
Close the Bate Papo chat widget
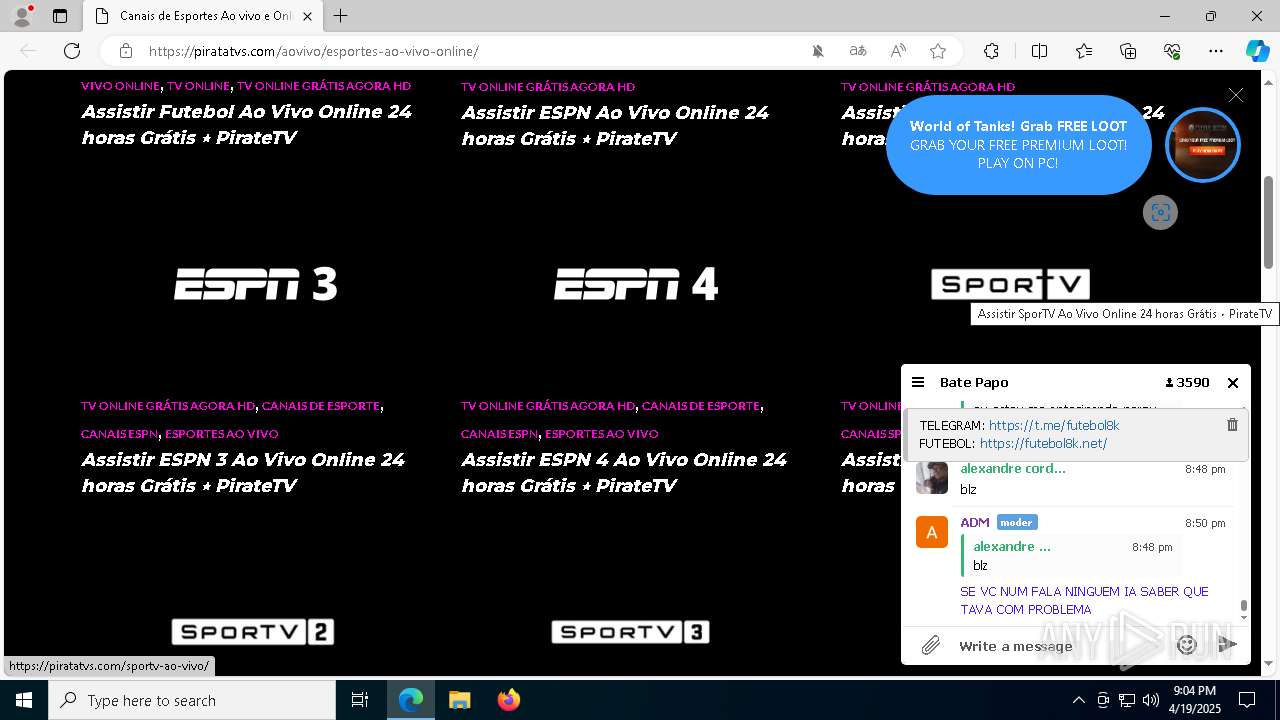pyautogui.click(x=1233, y=382)
